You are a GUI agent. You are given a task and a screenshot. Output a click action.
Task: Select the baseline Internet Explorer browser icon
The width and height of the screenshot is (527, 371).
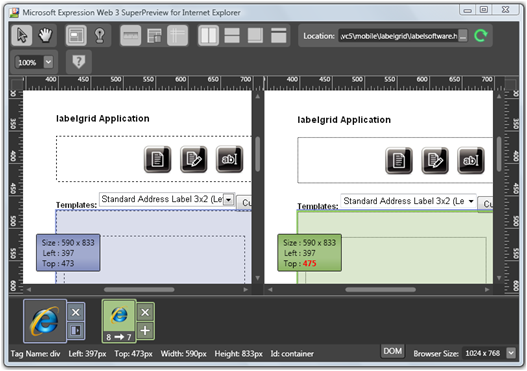click(45, 321)
